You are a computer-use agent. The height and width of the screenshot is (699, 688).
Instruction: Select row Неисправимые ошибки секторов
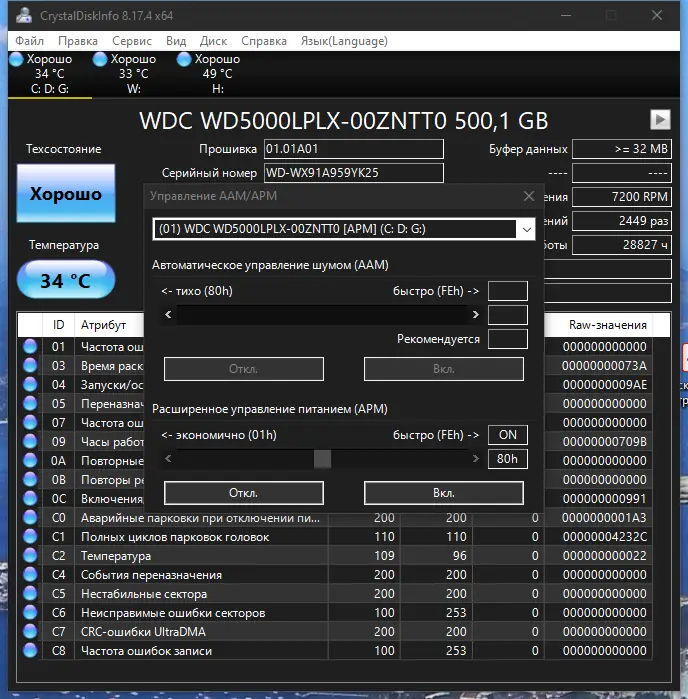click(x=334, y=613)
